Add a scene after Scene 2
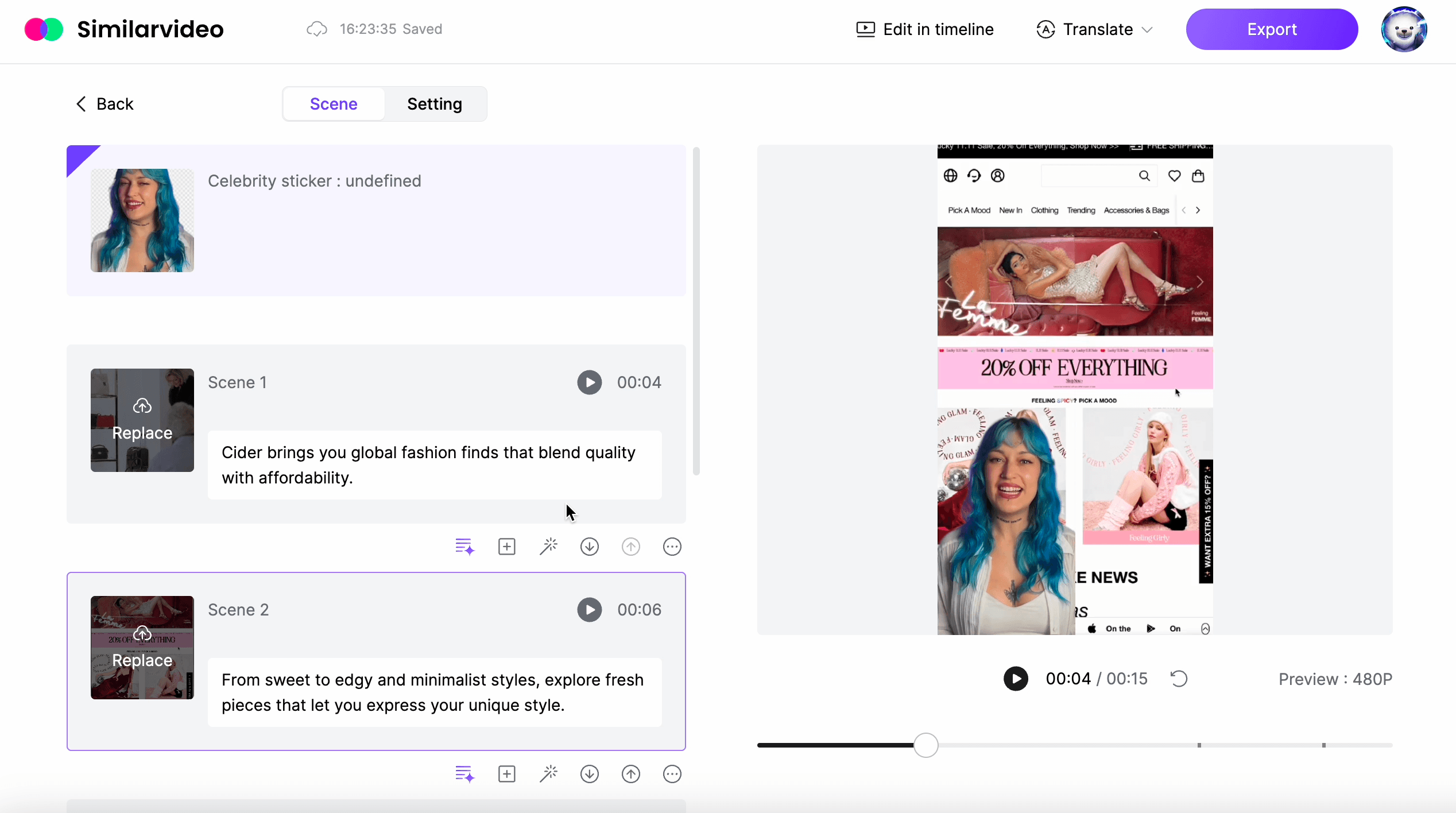 507,774
